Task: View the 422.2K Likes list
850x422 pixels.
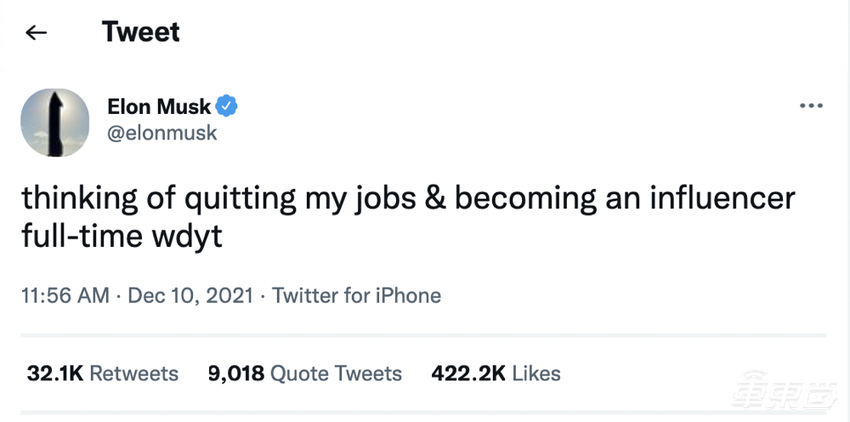Action: (x=495, y=374)
